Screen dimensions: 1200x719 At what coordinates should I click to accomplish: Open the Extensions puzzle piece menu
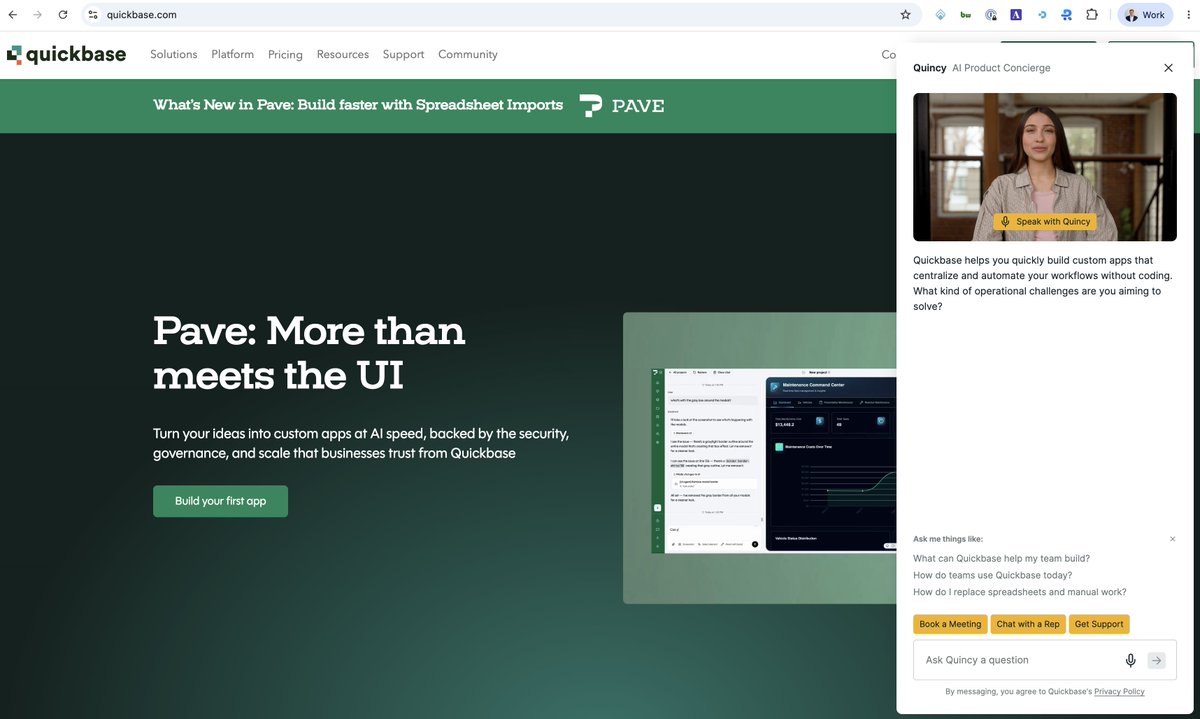1092,15
